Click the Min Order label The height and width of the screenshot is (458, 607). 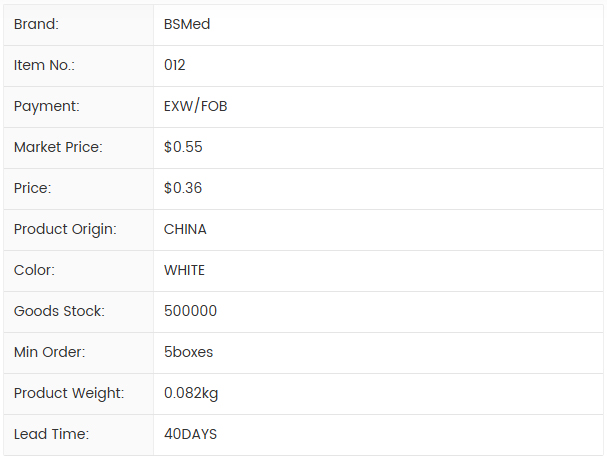click(49, 352)
